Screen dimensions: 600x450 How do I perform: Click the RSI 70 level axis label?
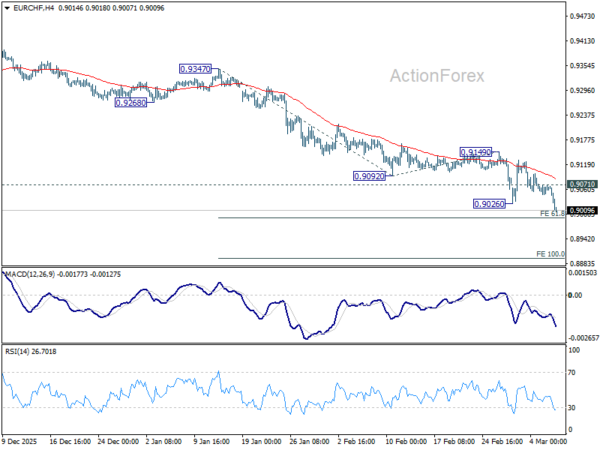point(572,372)
